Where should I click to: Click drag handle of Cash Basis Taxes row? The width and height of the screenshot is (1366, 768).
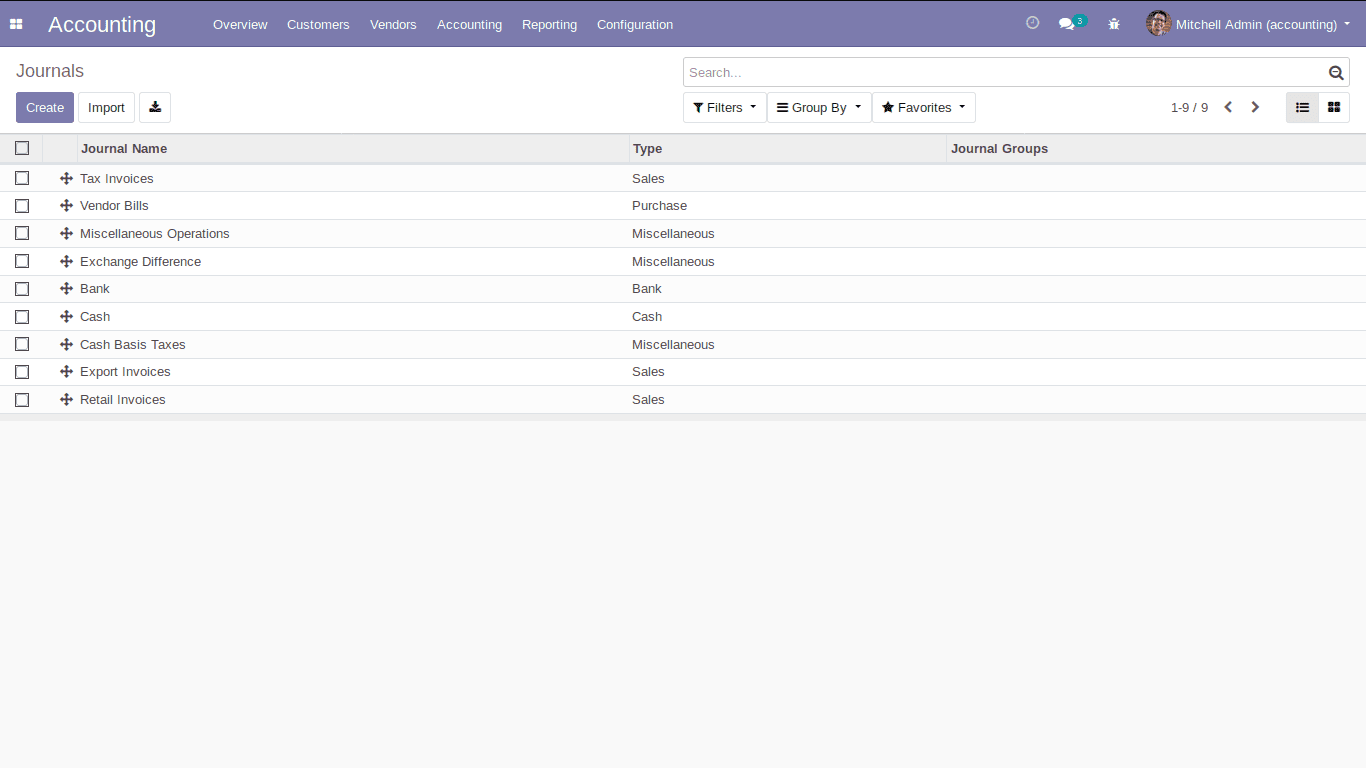tap(66, 344)
